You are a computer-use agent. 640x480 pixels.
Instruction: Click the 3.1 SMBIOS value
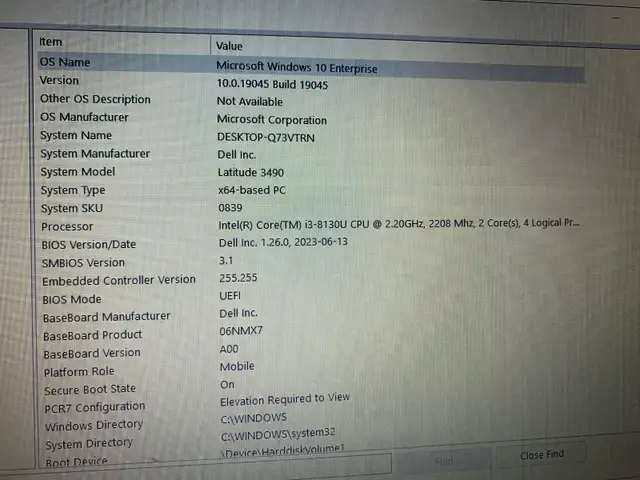(226, 260)
